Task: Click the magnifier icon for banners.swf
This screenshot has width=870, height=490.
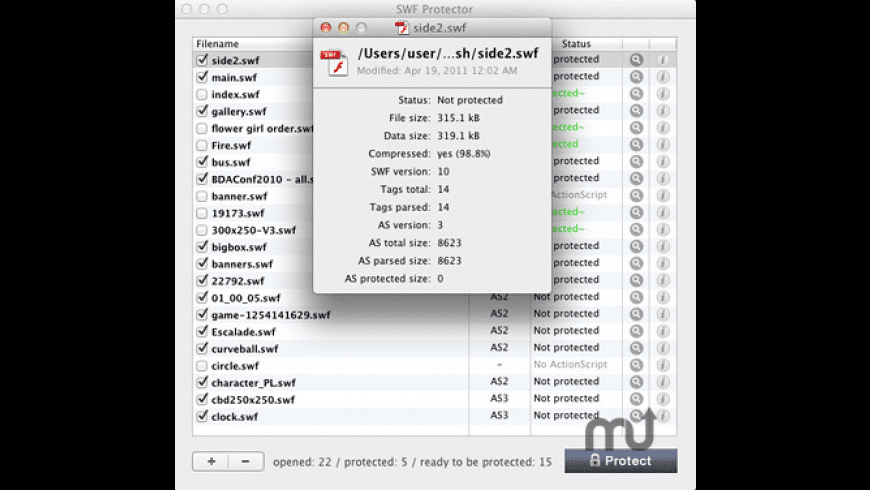Action: pyautogui.click(x=636, y=263)
